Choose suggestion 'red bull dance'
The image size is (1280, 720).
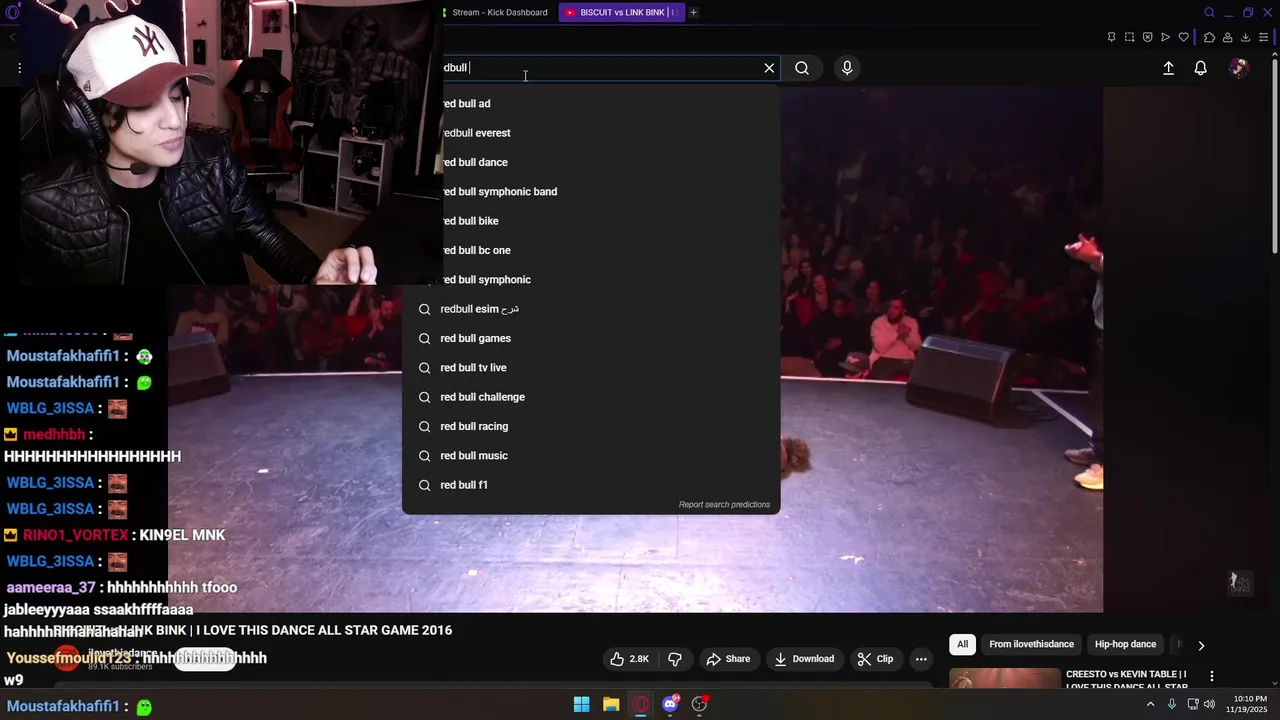coord(591,162)
